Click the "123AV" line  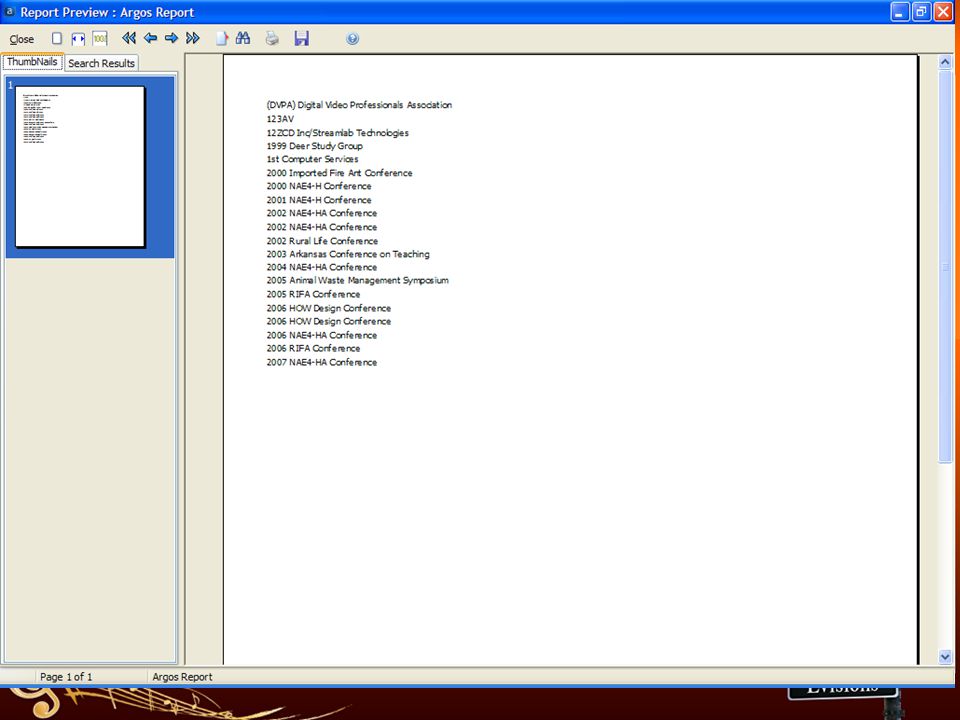[280, 119]
